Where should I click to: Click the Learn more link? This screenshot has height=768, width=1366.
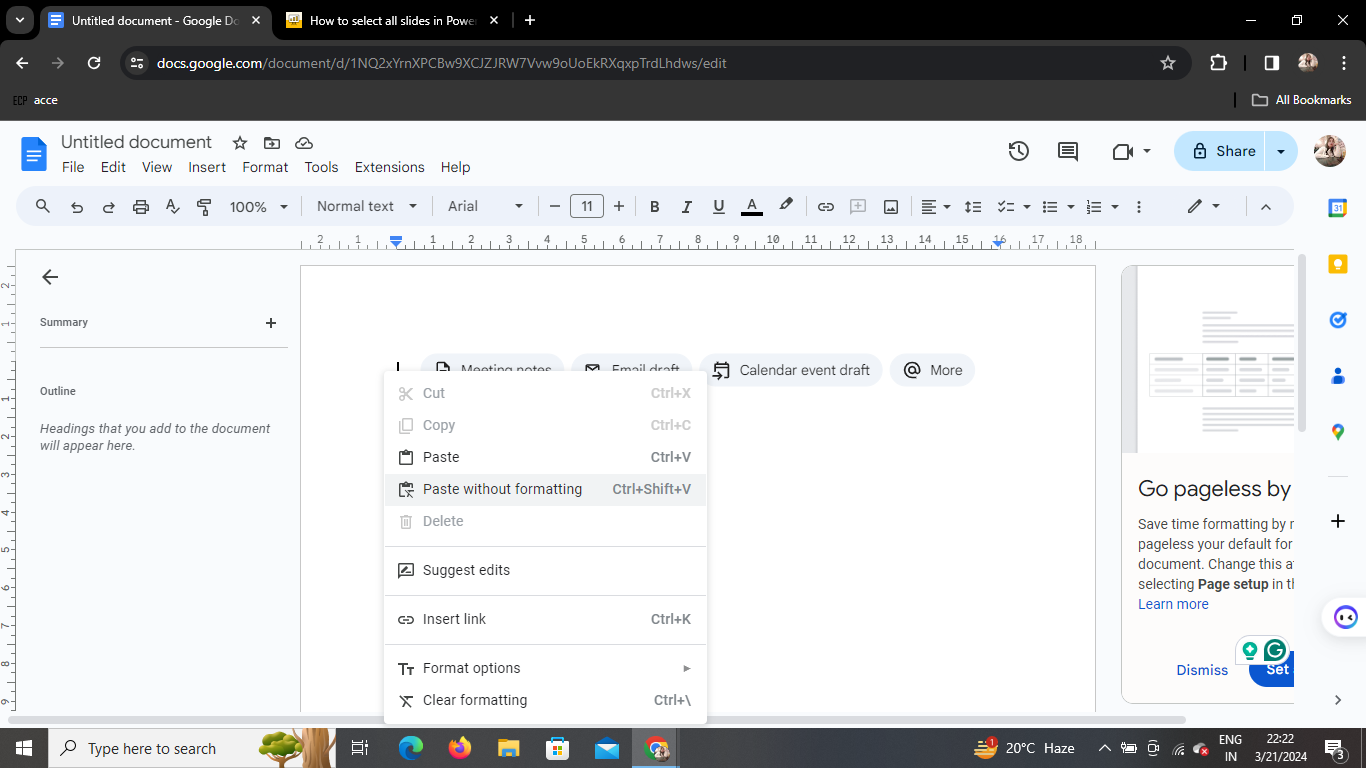pos(1173,604)
